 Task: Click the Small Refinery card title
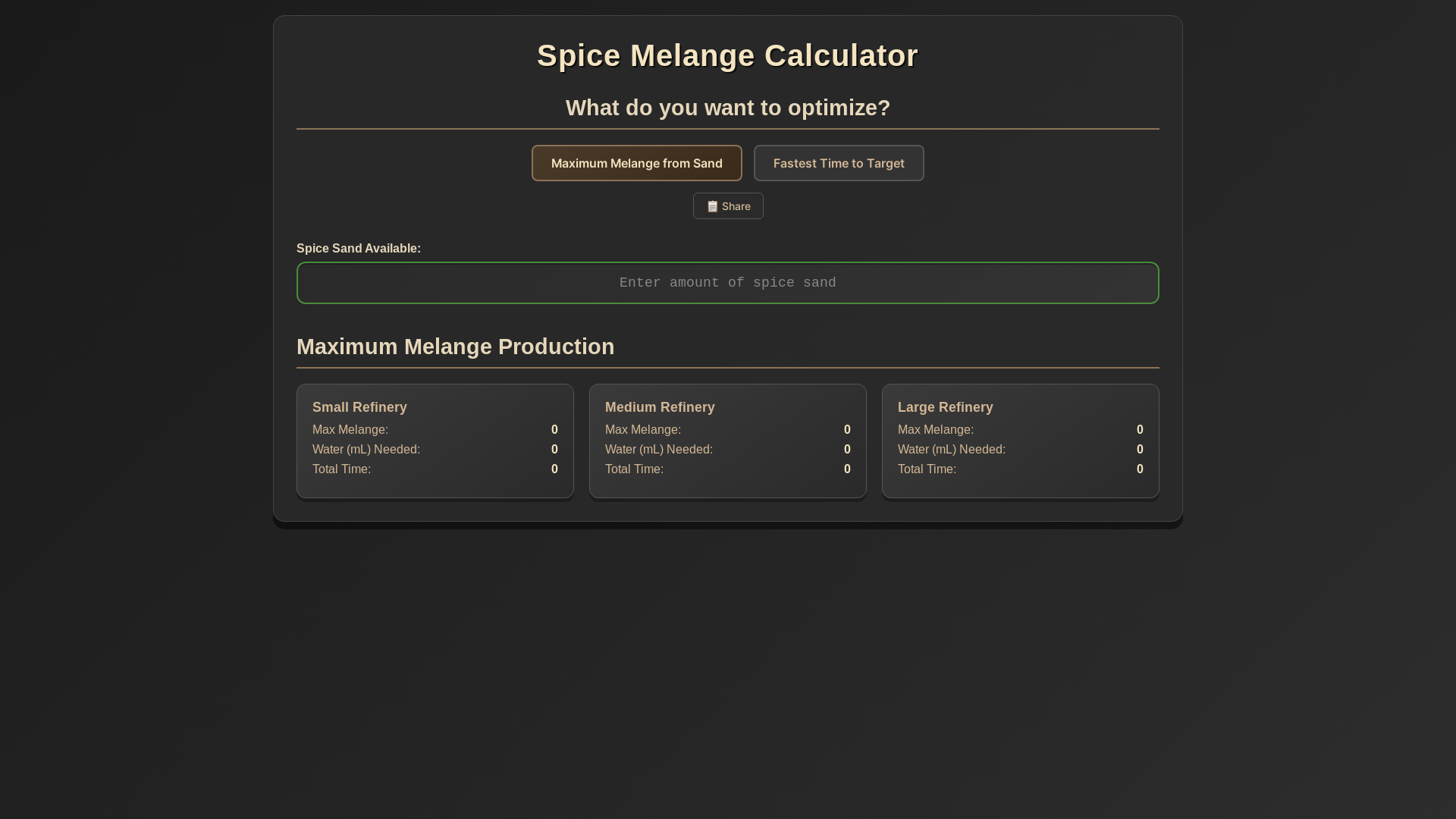359,407
